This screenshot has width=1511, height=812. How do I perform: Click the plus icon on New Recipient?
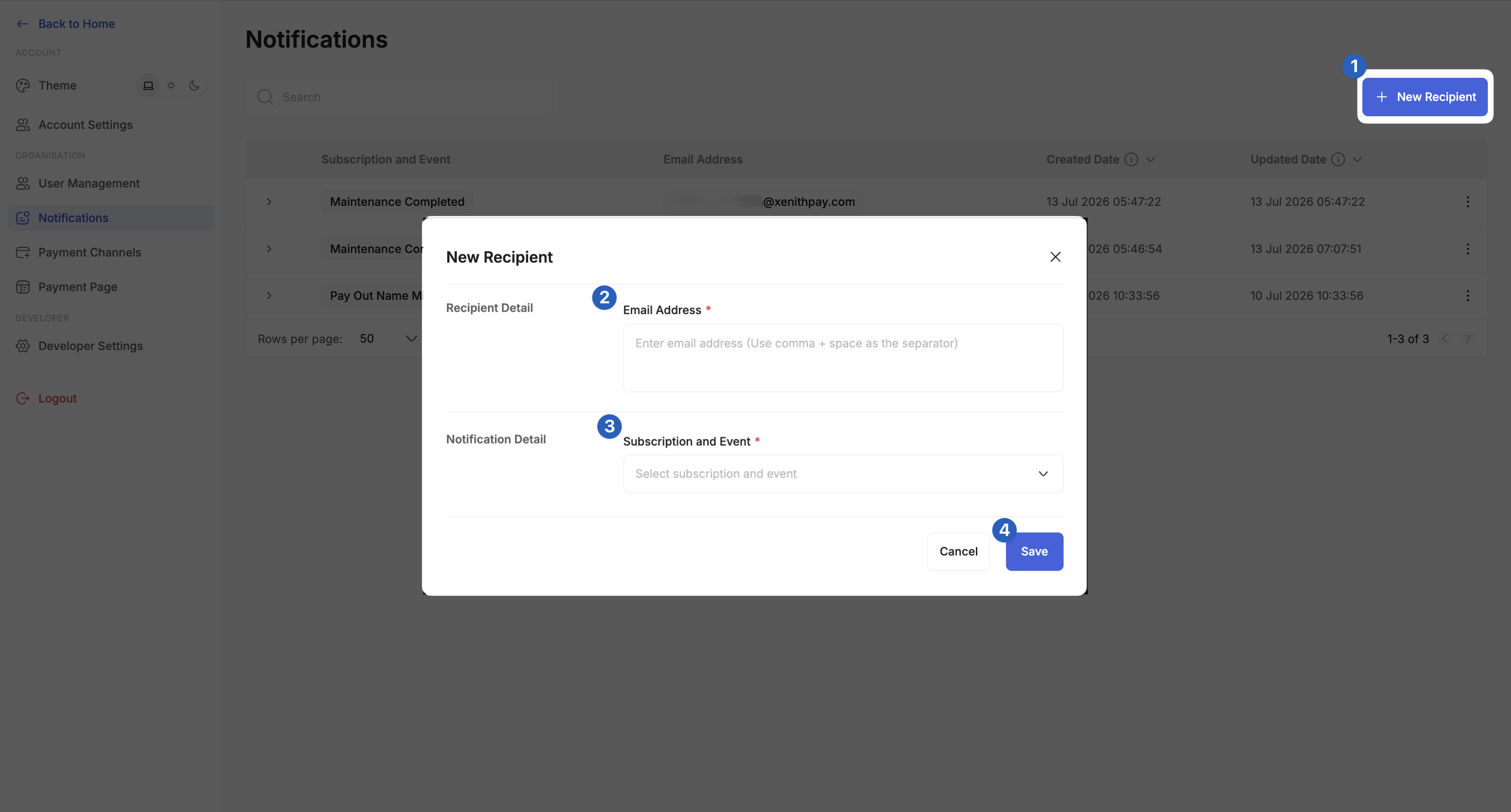(x=1382, y=97)
